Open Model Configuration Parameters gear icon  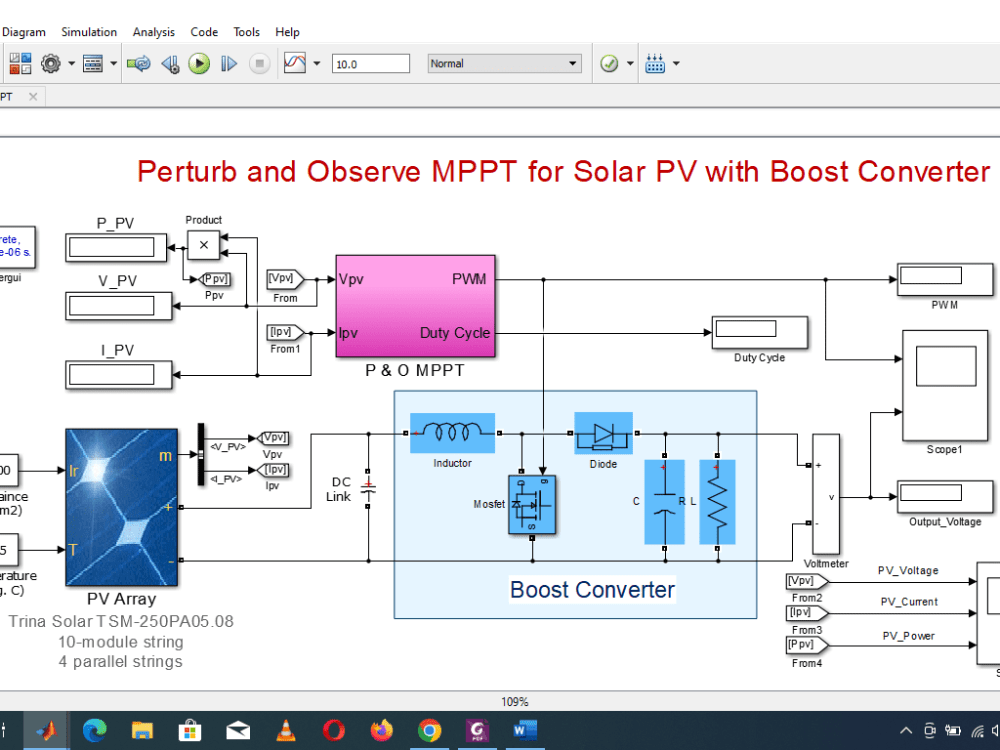pos(49,62)
